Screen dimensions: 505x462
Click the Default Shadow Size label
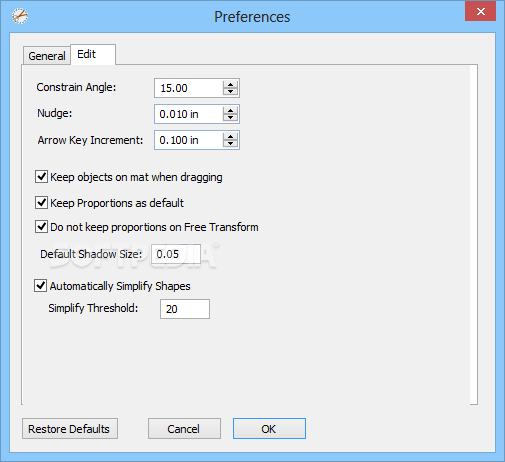tap(91, 254)
